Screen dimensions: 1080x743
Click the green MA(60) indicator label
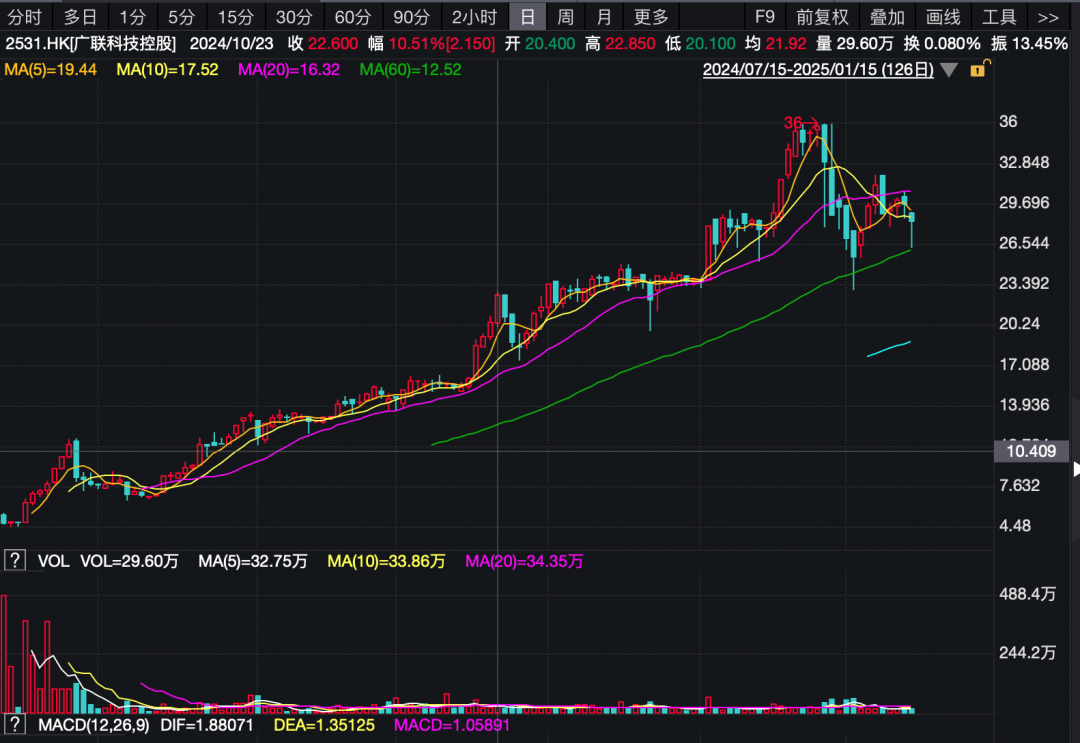410,69
